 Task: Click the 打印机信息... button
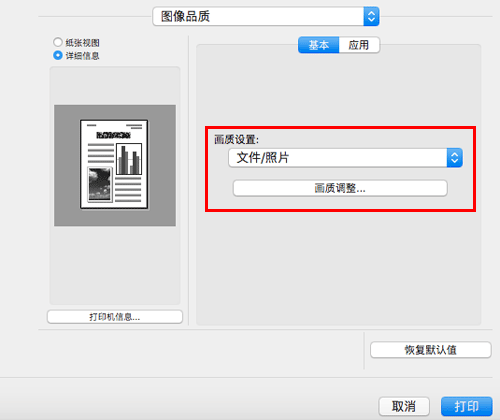(x=115, y=317)
